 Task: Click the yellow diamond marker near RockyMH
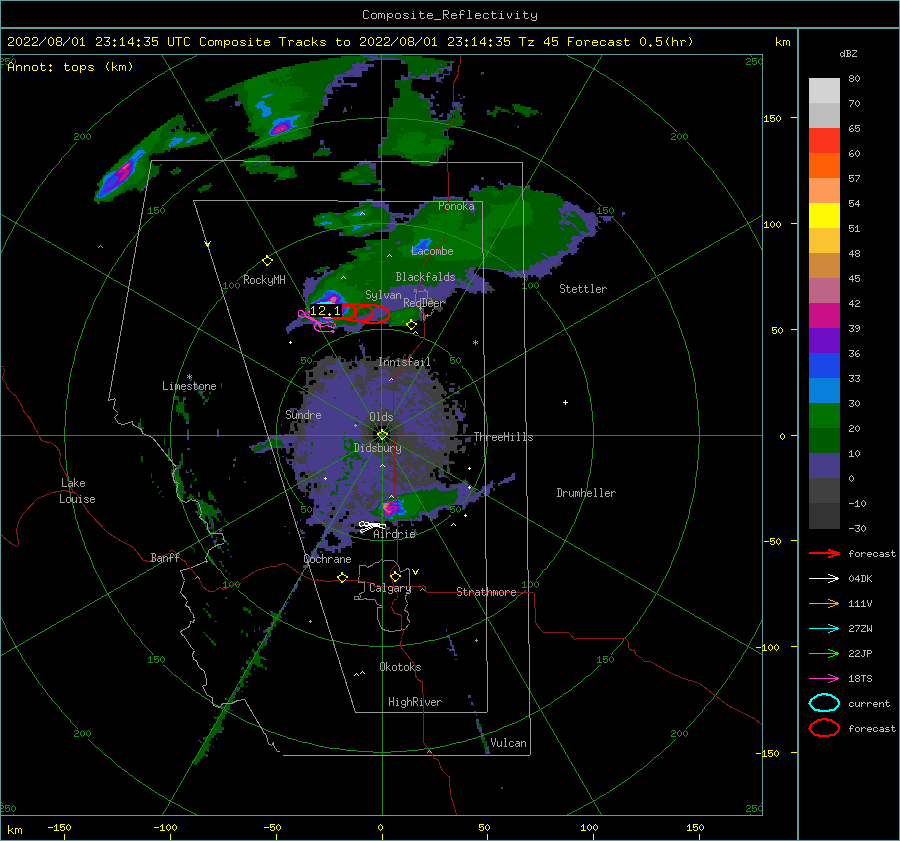(x=267, y=261)
